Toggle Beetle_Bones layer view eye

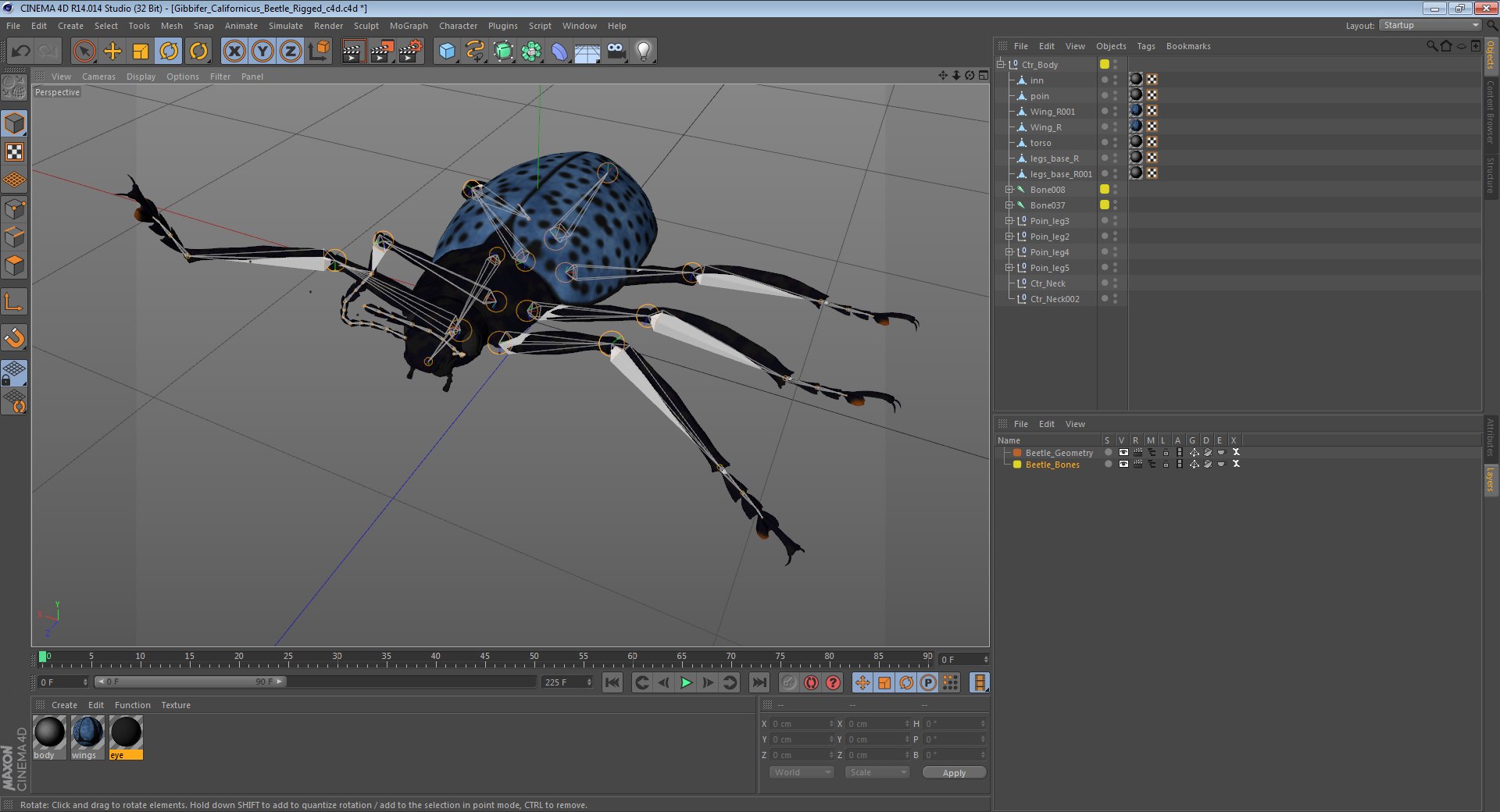[1123, 464]
